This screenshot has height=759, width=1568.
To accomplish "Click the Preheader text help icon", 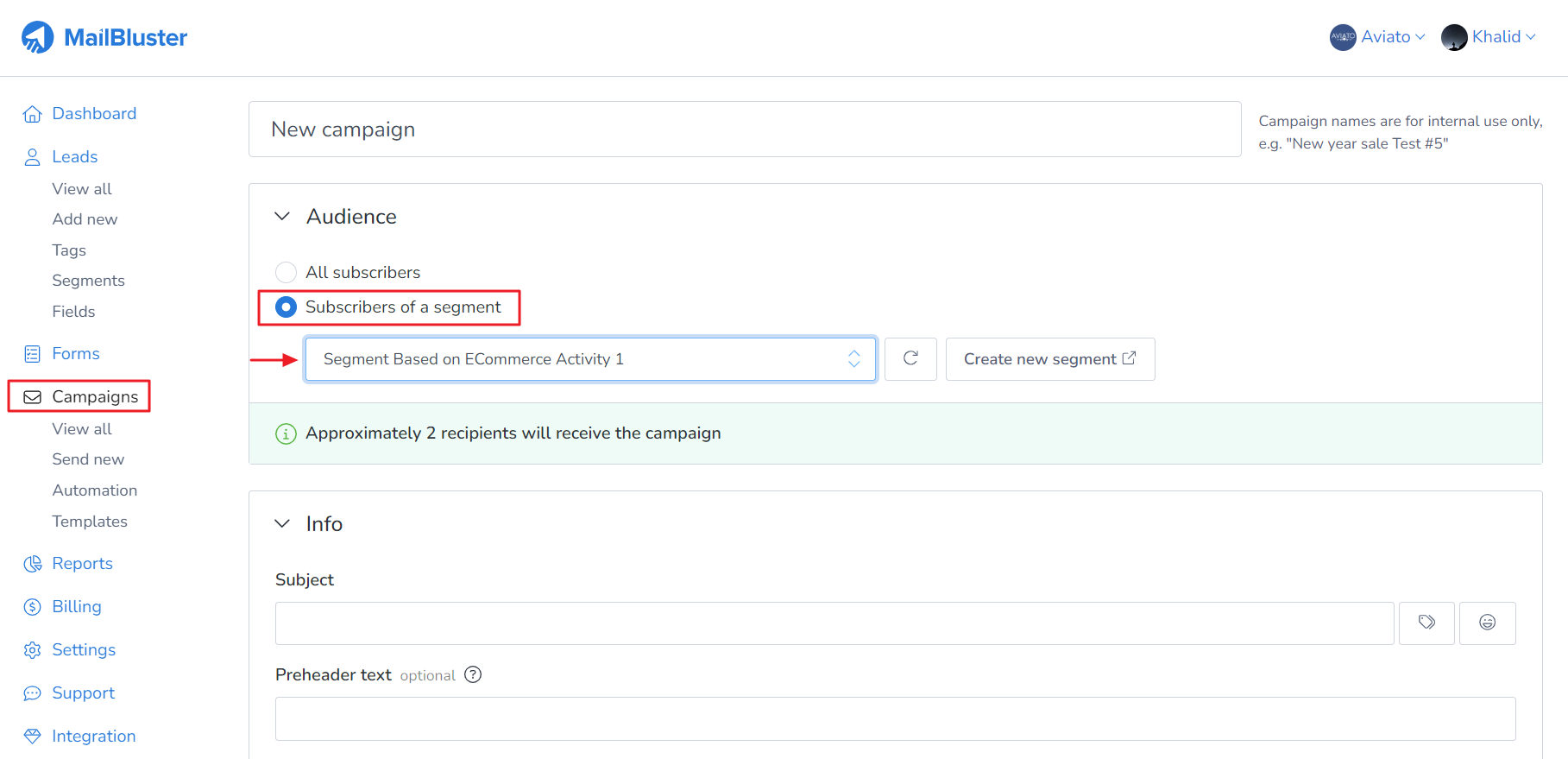I will 473,674.
